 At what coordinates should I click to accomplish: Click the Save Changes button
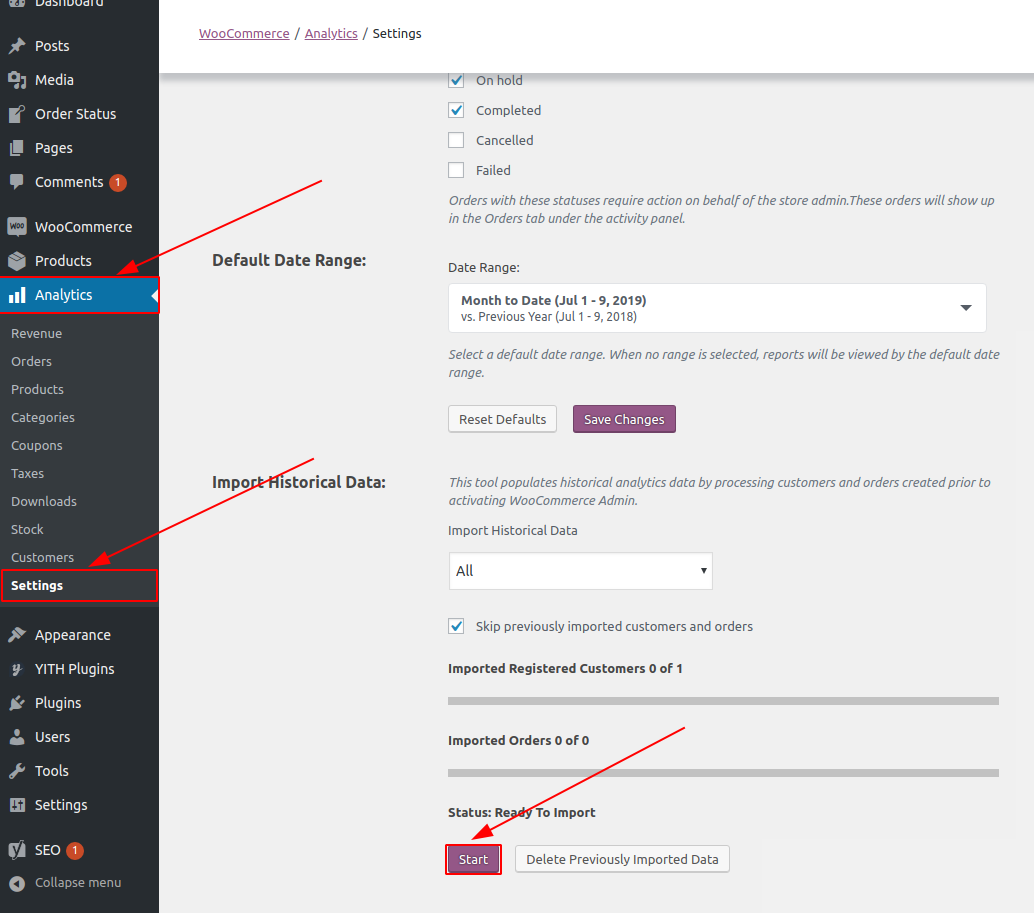[624, 419]
